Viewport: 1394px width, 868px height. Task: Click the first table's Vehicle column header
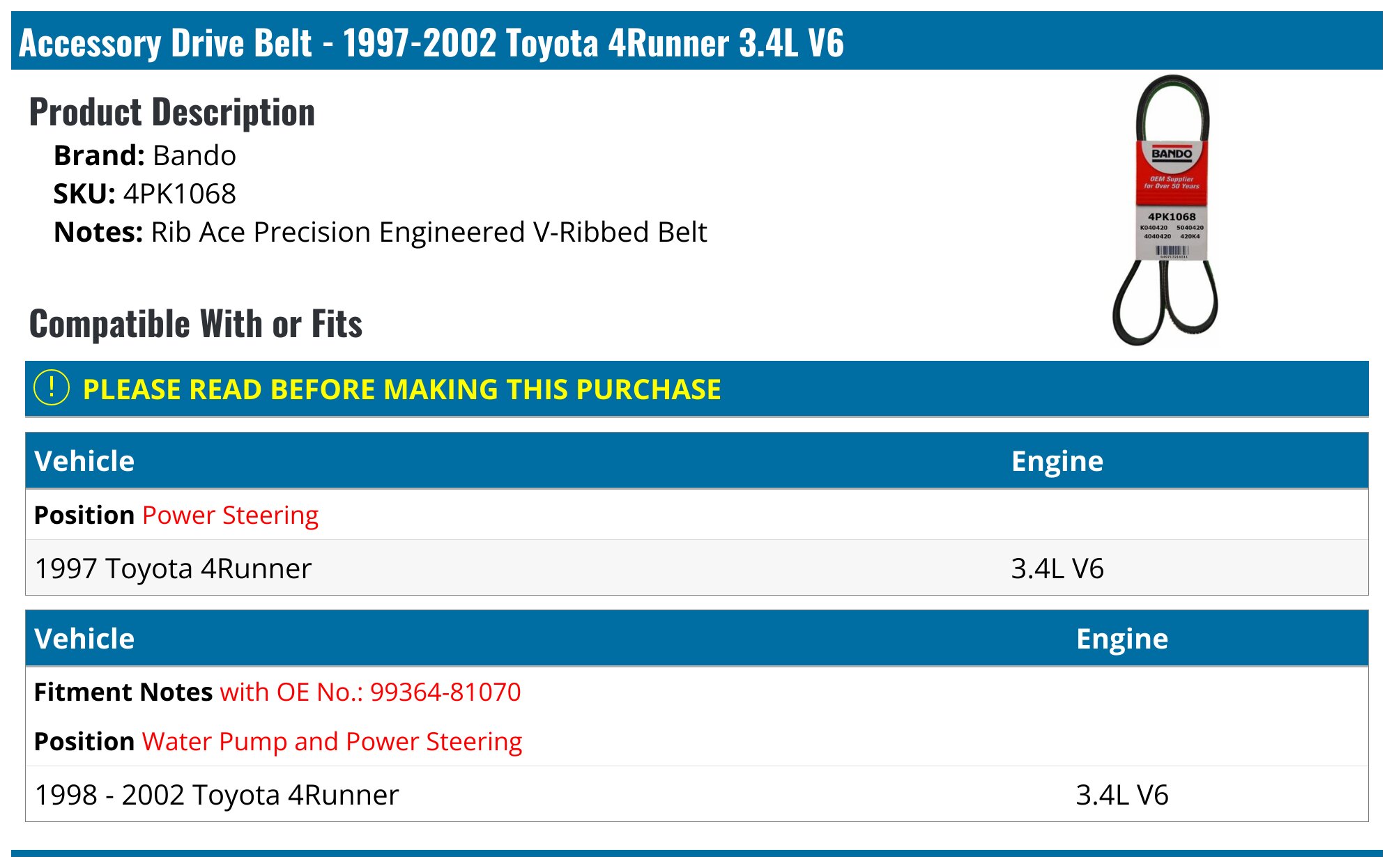click(x=84, y=461)
